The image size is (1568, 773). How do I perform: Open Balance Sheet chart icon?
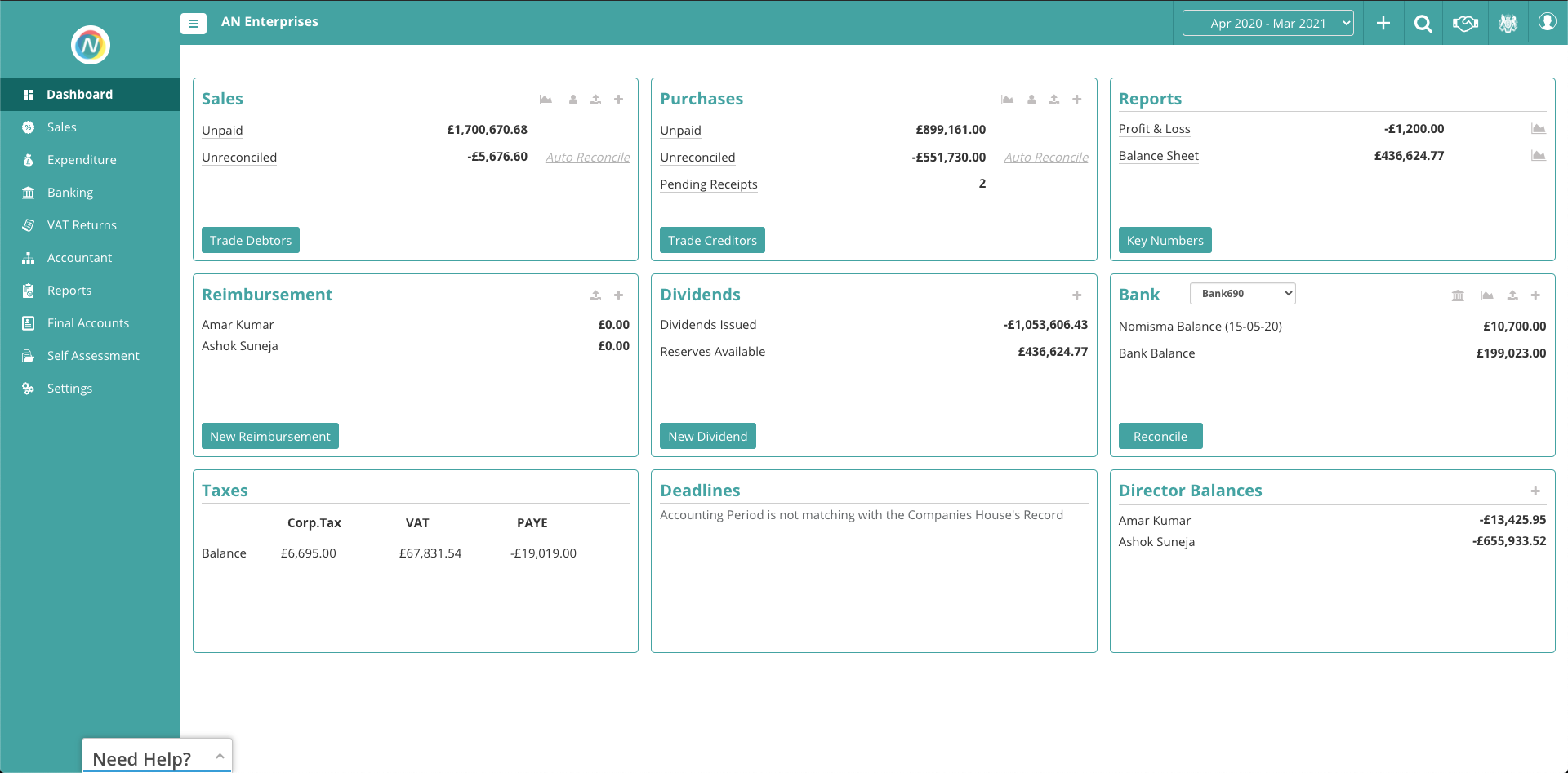(1539, 156)
